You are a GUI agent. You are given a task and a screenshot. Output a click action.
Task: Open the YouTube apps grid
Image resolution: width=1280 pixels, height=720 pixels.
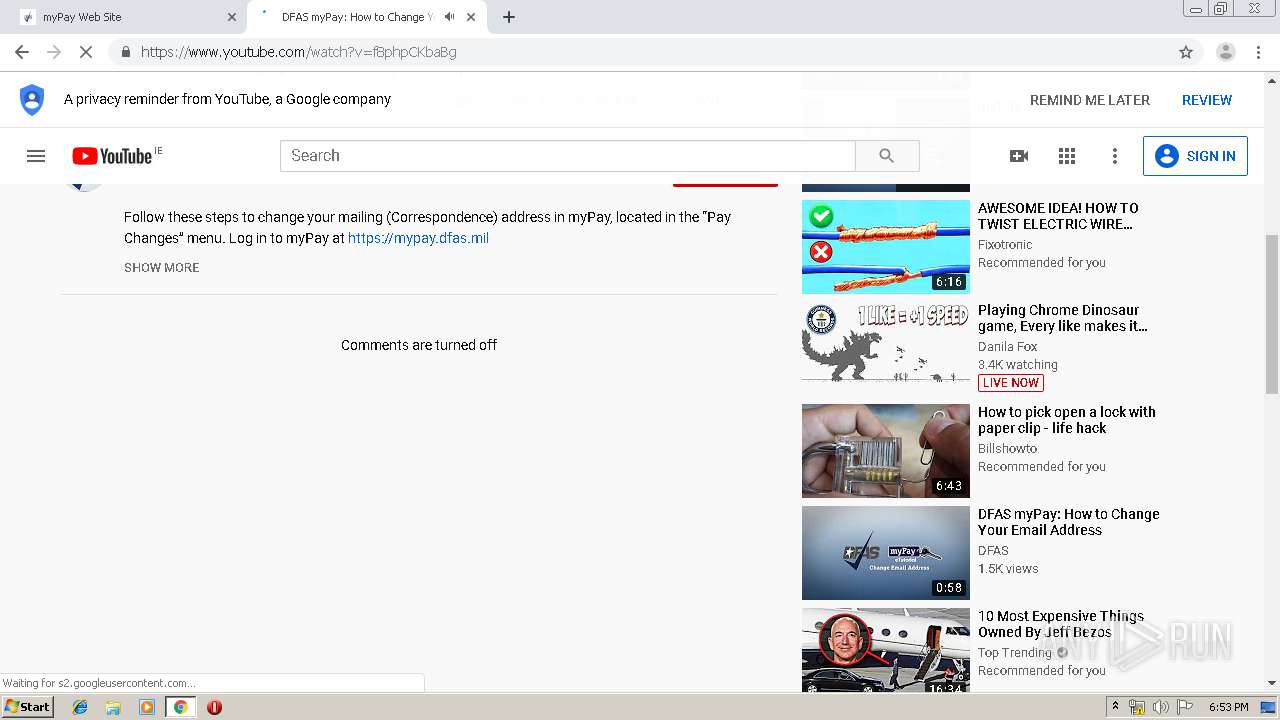coord(1067,156)
